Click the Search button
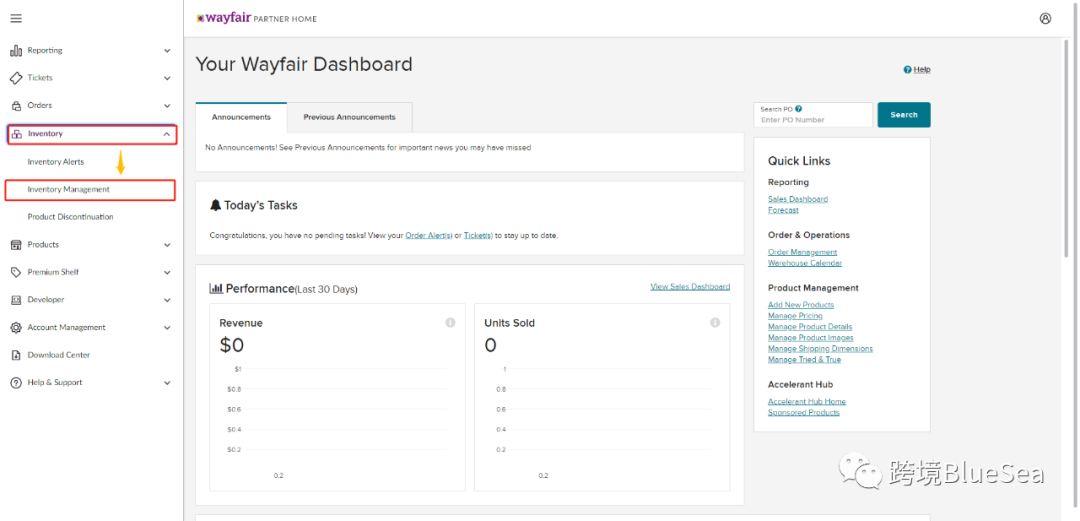The height and width of the screenshot is (521, 1080). click(x=904, y=115)
